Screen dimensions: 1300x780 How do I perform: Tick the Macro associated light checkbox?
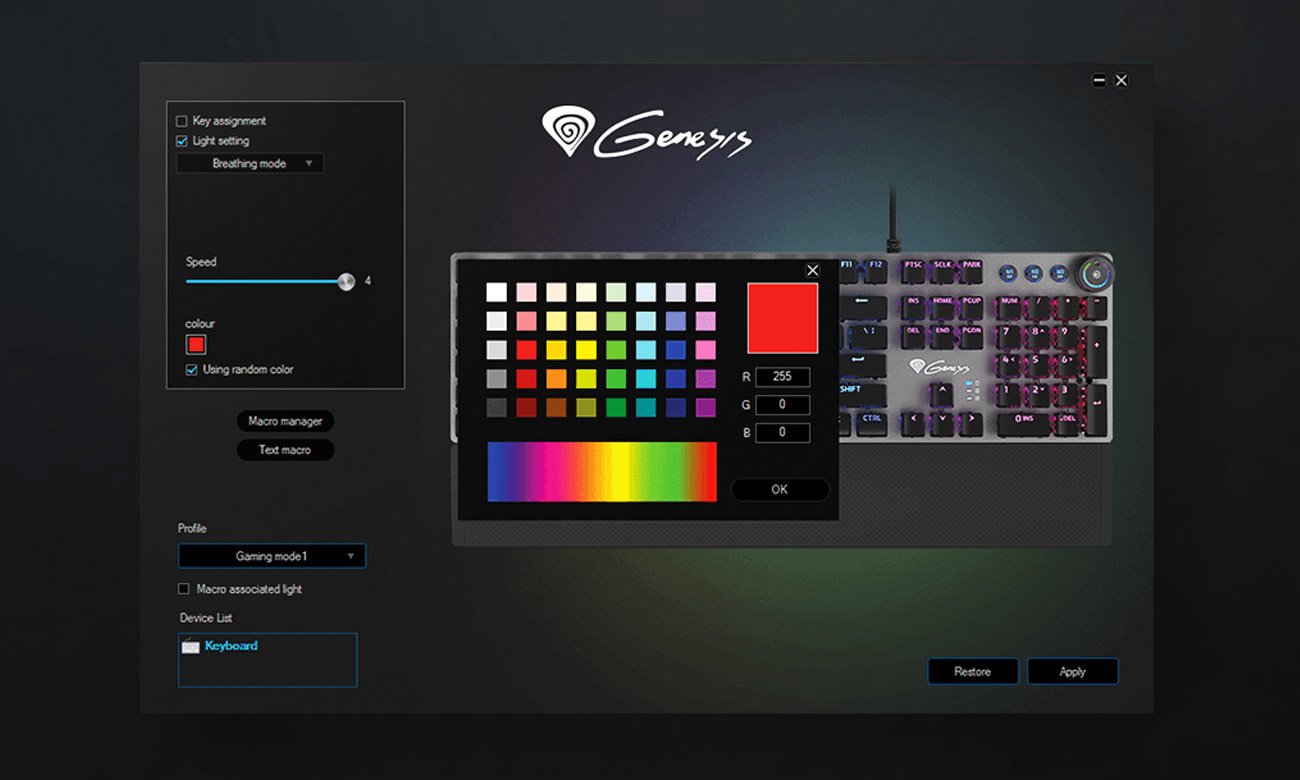click(x=183, y=589)
